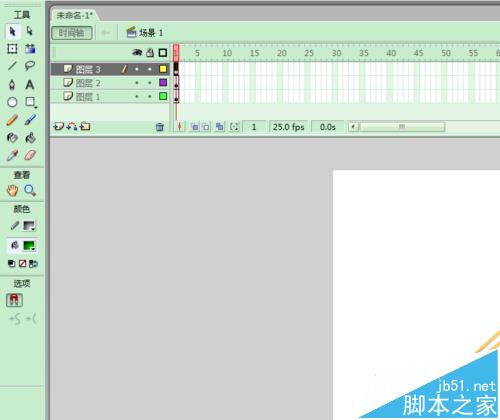Select the Subselection tool
Viewport: 500px width, 420px height.
pos(30,31)
